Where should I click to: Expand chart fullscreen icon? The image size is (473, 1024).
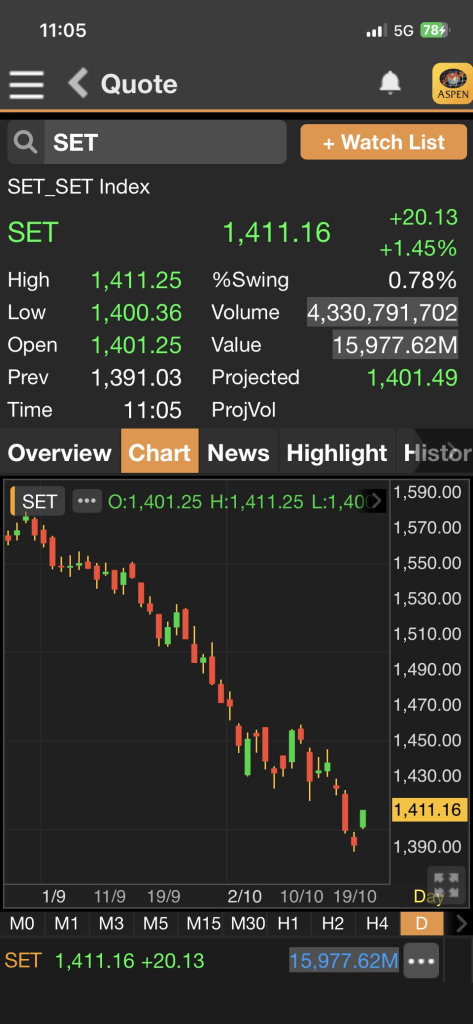pyautogui.click(x=446, y=885)
